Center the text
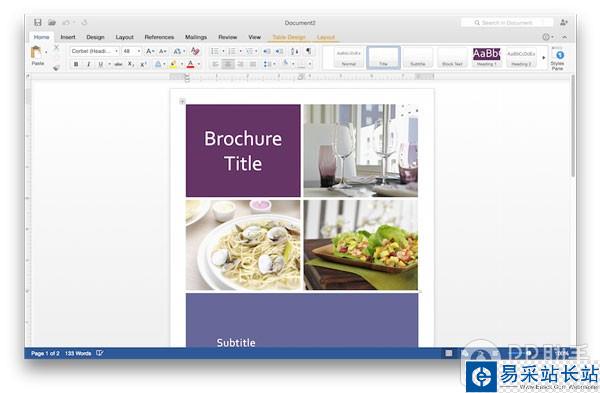 point(228,64)
